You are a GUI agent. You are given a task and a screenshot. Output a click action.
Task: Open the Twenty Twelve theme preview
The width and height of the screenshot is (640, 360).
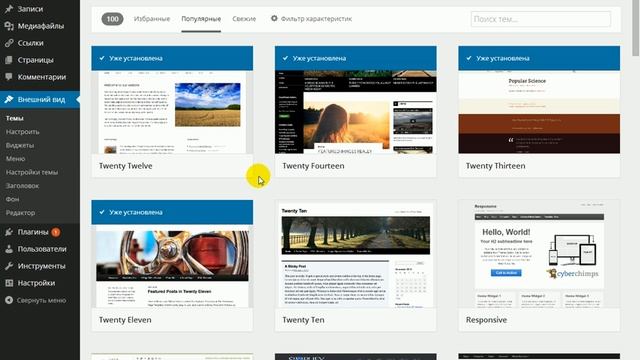coord(172,112)
